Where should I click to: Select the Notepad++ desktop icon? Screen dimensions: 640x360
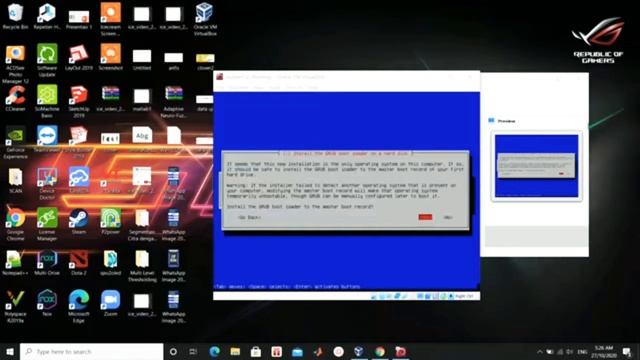pyautogui.click(x=16, y=262)
